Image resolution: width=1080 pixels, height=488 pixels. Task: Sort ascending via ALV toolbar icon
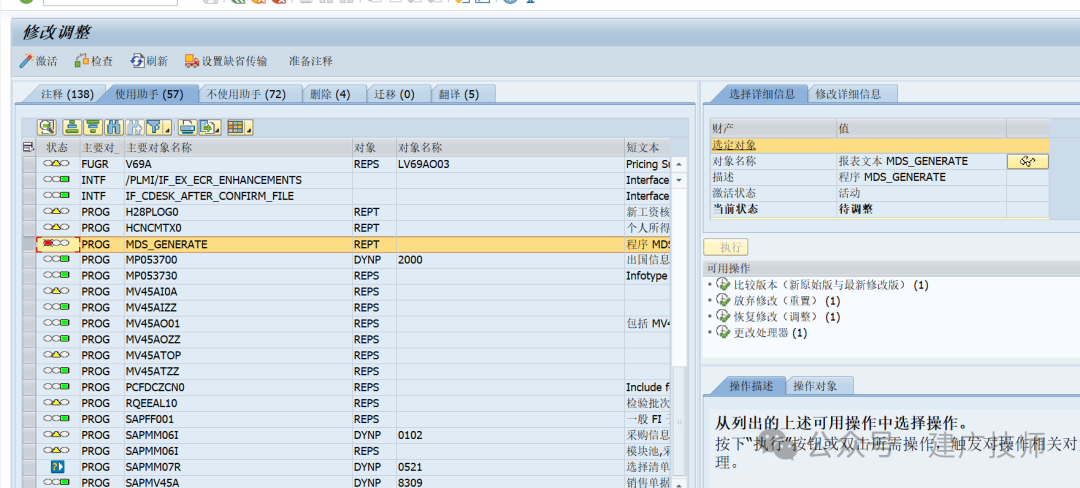point(72,127)
